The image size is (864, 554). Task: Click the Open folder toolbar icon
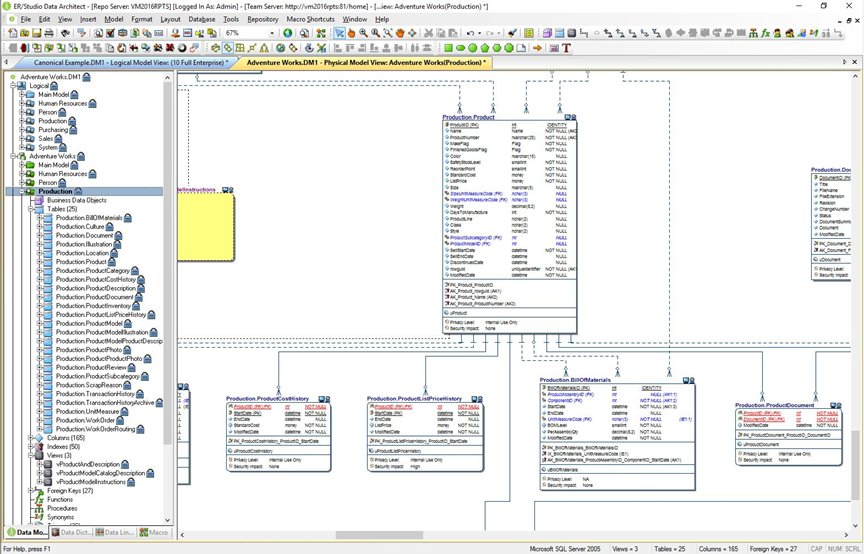[25, 33]
